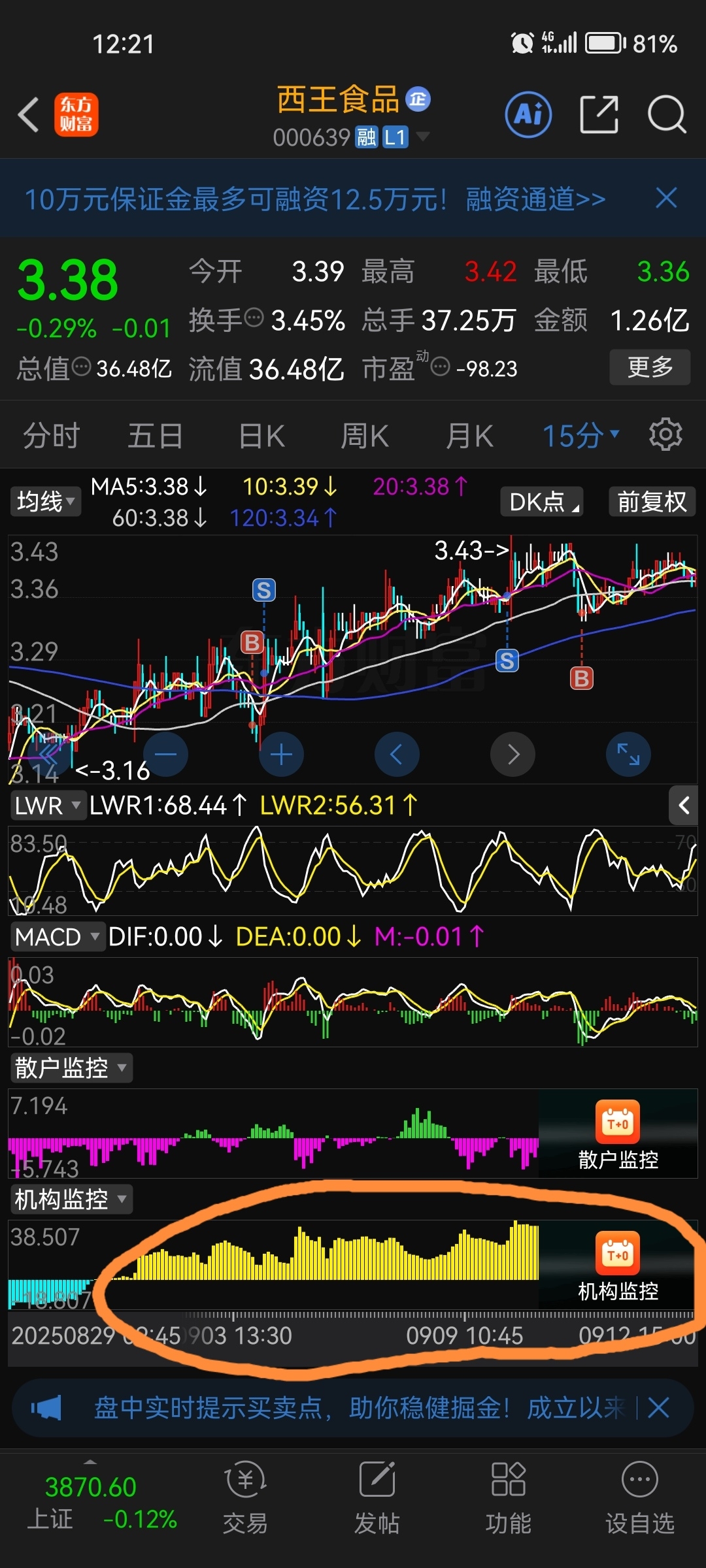This screenshot has width=706, height=1568.
Task: Tap the B buy marker near 3.29
Action: point(252,643)
